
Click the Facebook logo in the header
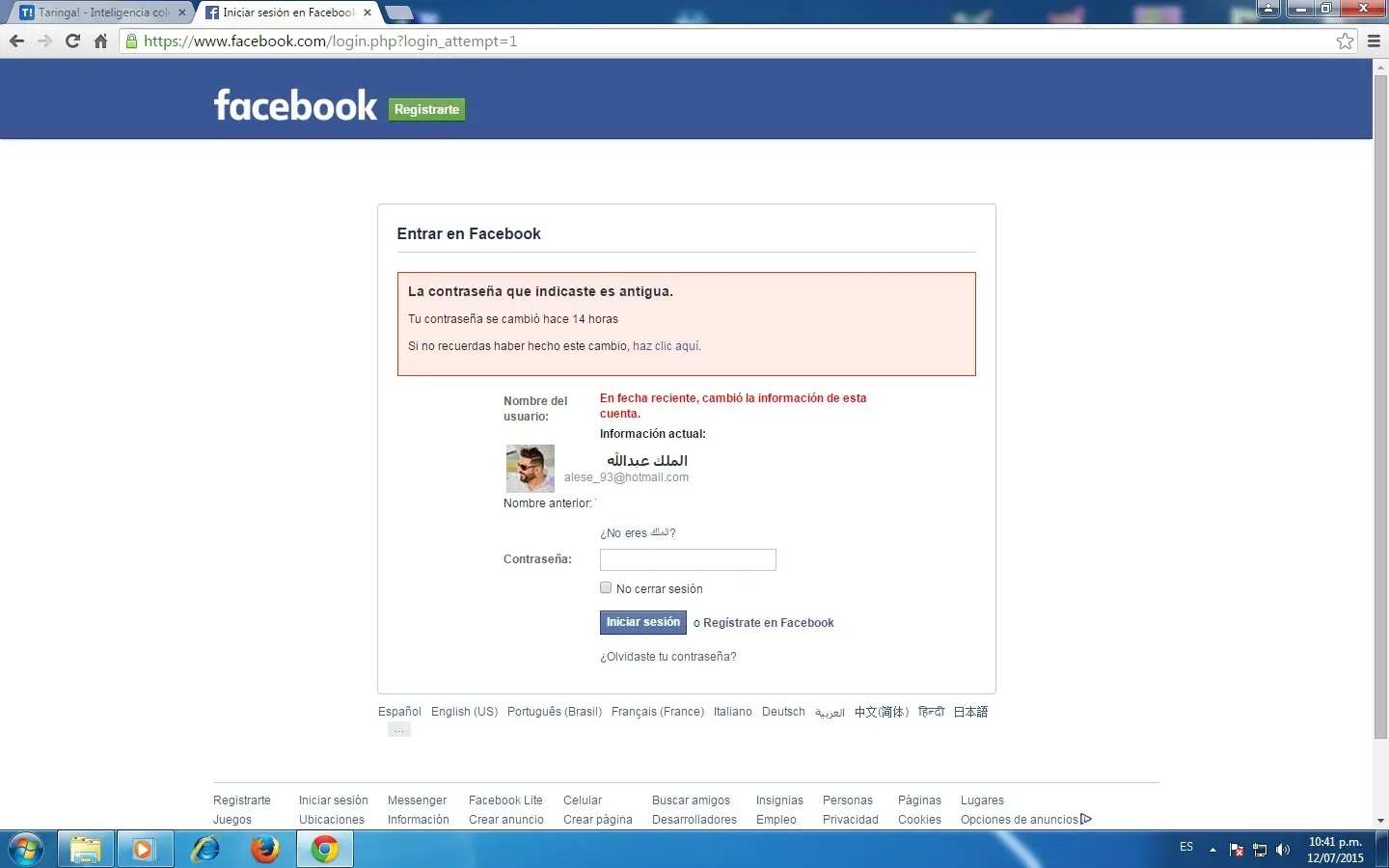tap(295, 105)
